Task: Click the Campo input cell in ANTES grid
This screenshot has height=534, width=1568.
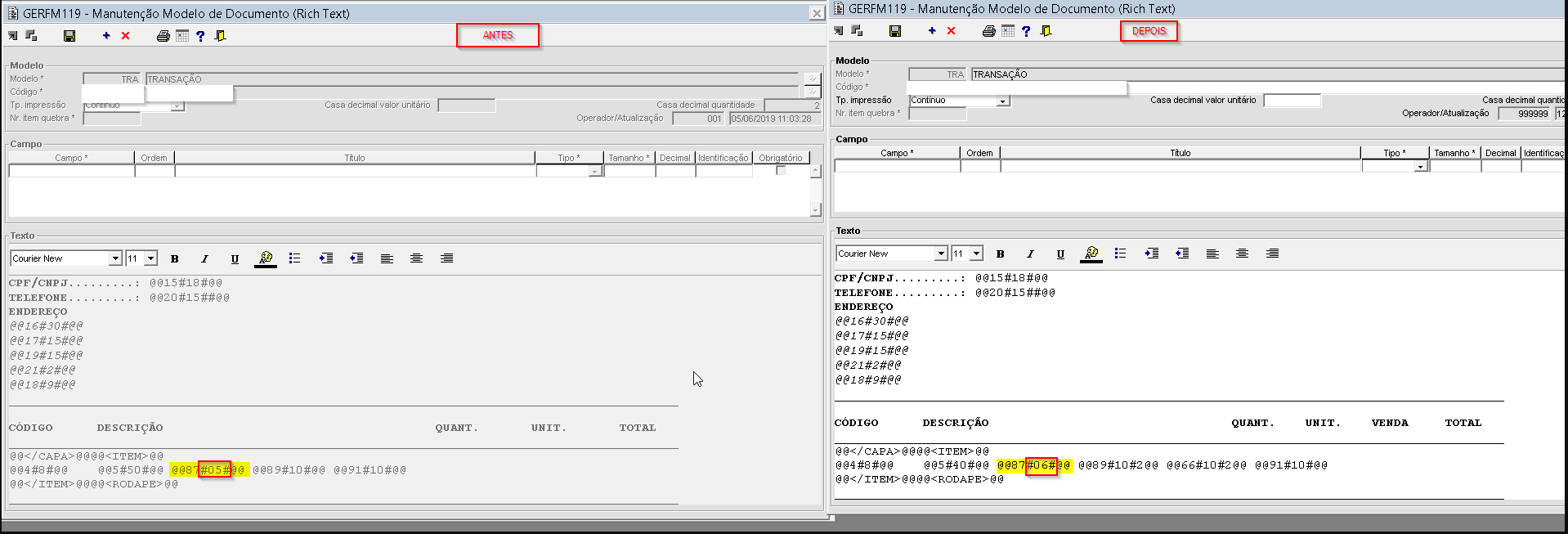Action: tap(72, 171)
